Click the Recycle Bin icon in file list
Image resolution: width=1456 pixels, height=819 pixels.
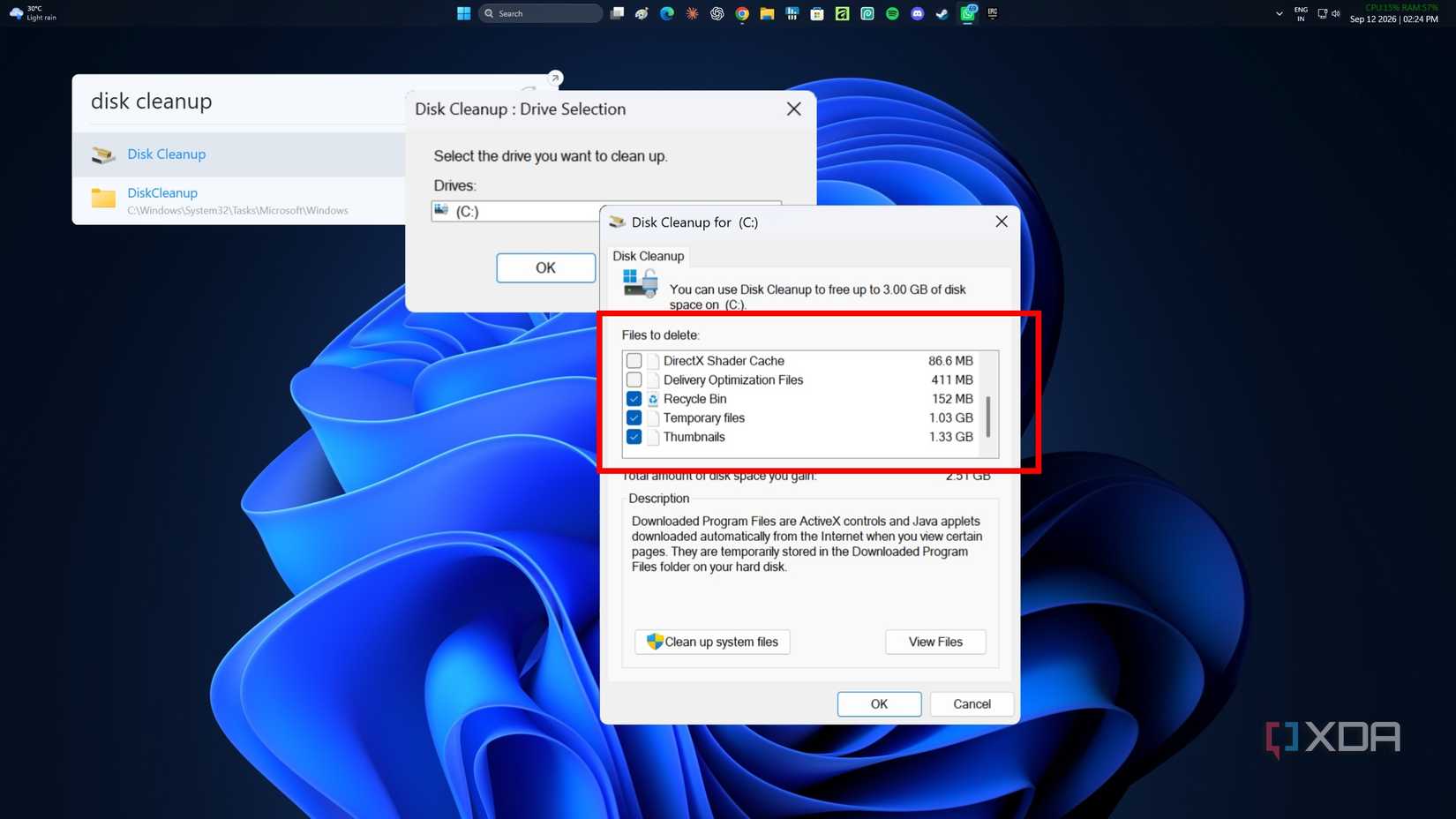653,399
